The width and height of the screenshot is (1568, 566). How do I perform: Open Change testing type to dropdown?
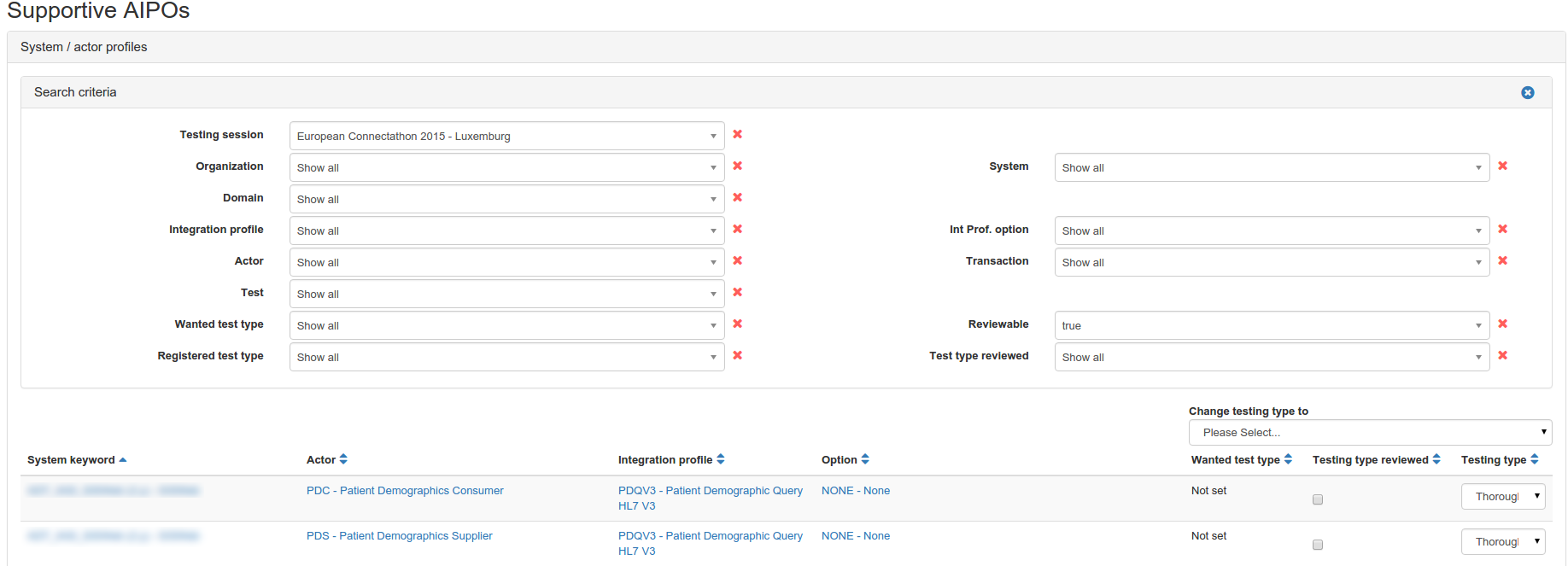pyautogui.click(x=1369, y=432)
